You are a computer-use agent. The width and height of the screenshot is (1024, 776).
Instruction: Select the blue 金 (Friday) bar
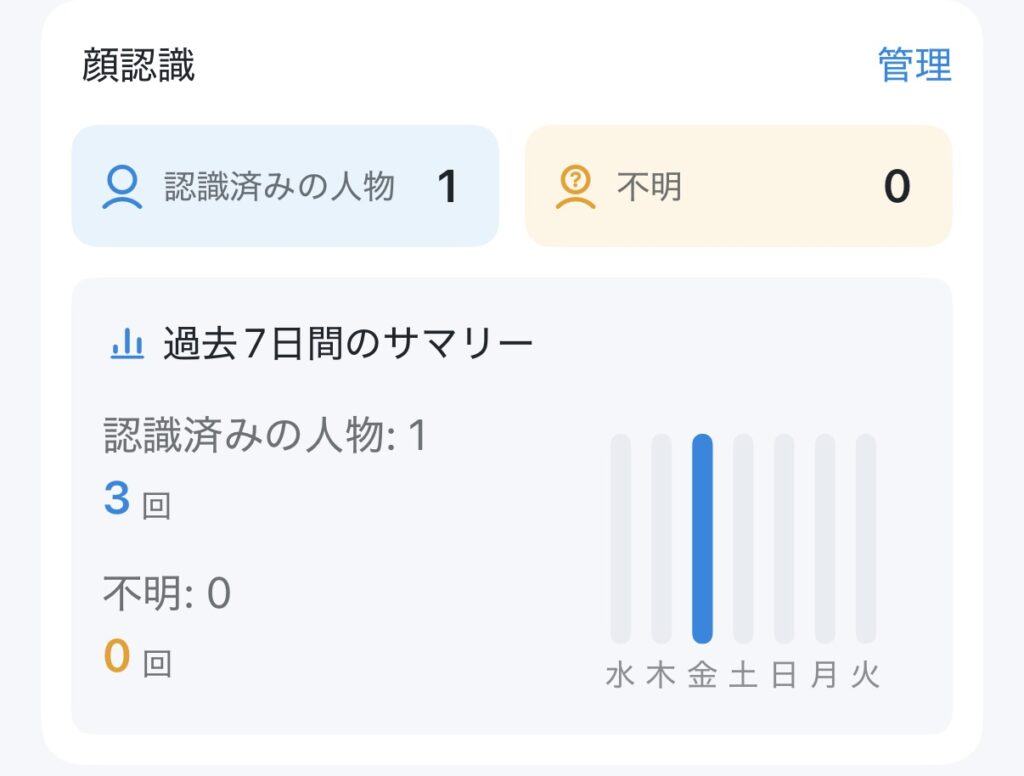pos(702,538)
